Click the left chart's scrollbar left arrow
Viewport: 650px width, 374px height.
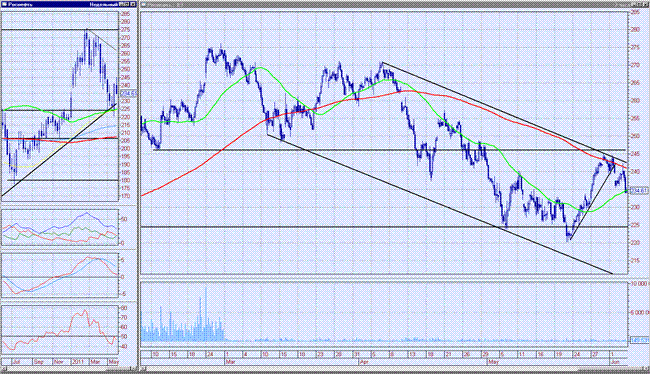4,368
